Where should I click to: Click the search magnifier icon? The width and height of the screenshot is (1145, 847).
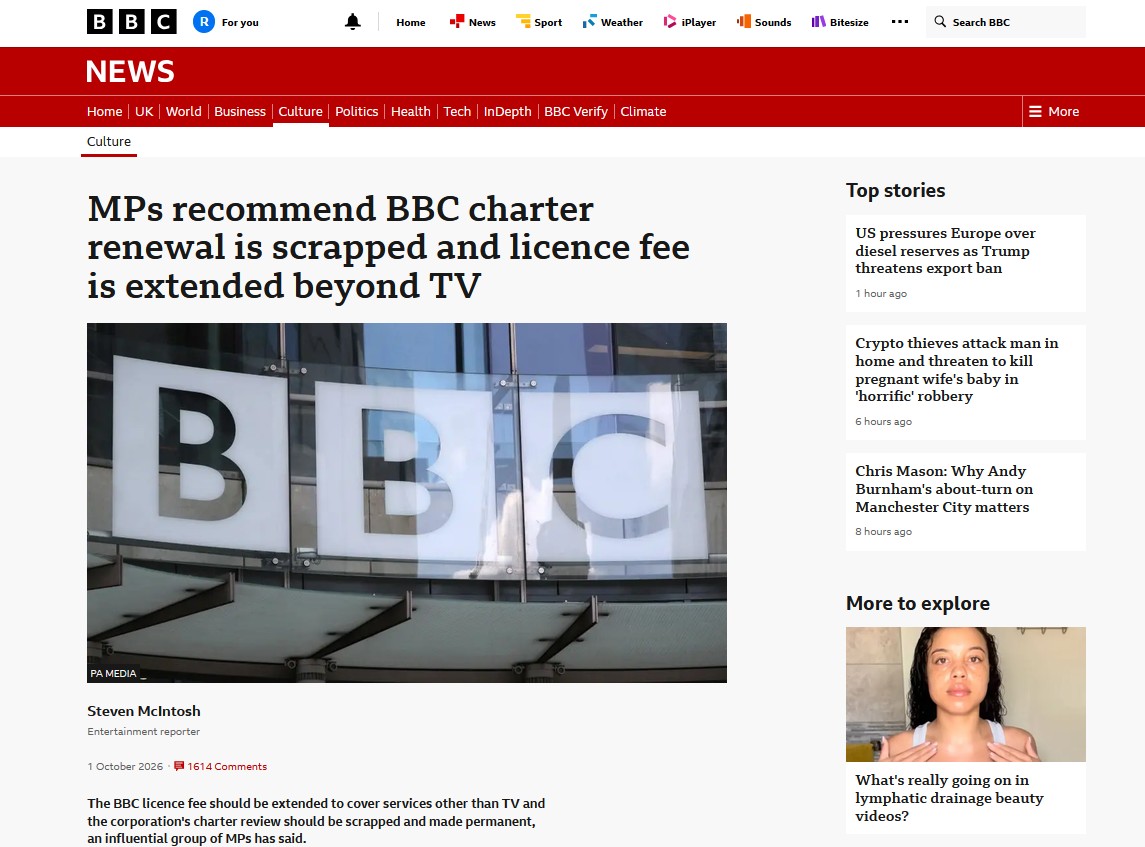(941, 22)
